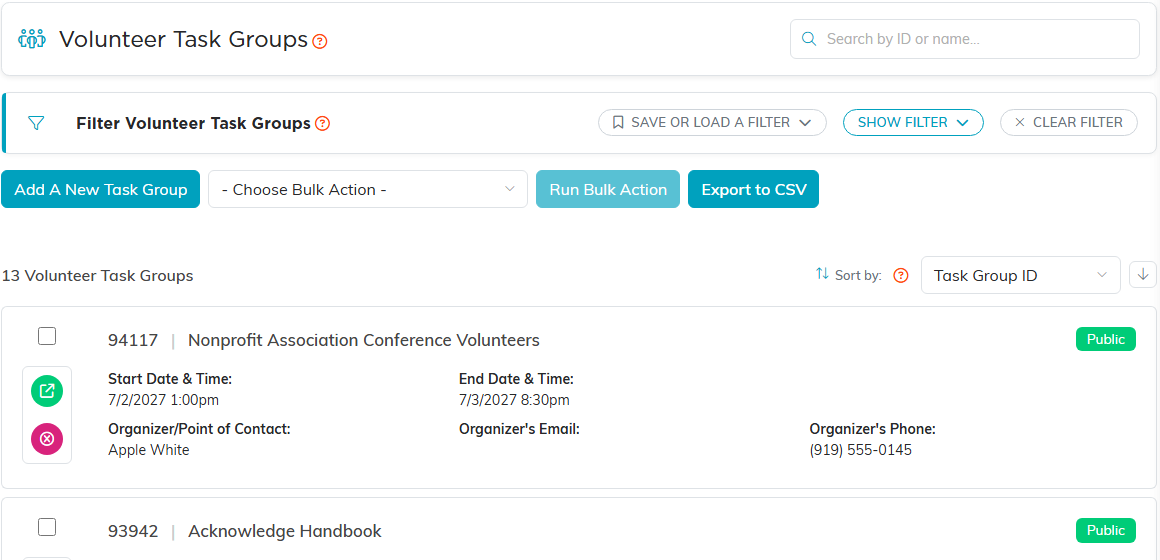Click the 13 Volunteer Task Groups count
The width and height of the screenshot is (1160, 560).
click(98, 276)
